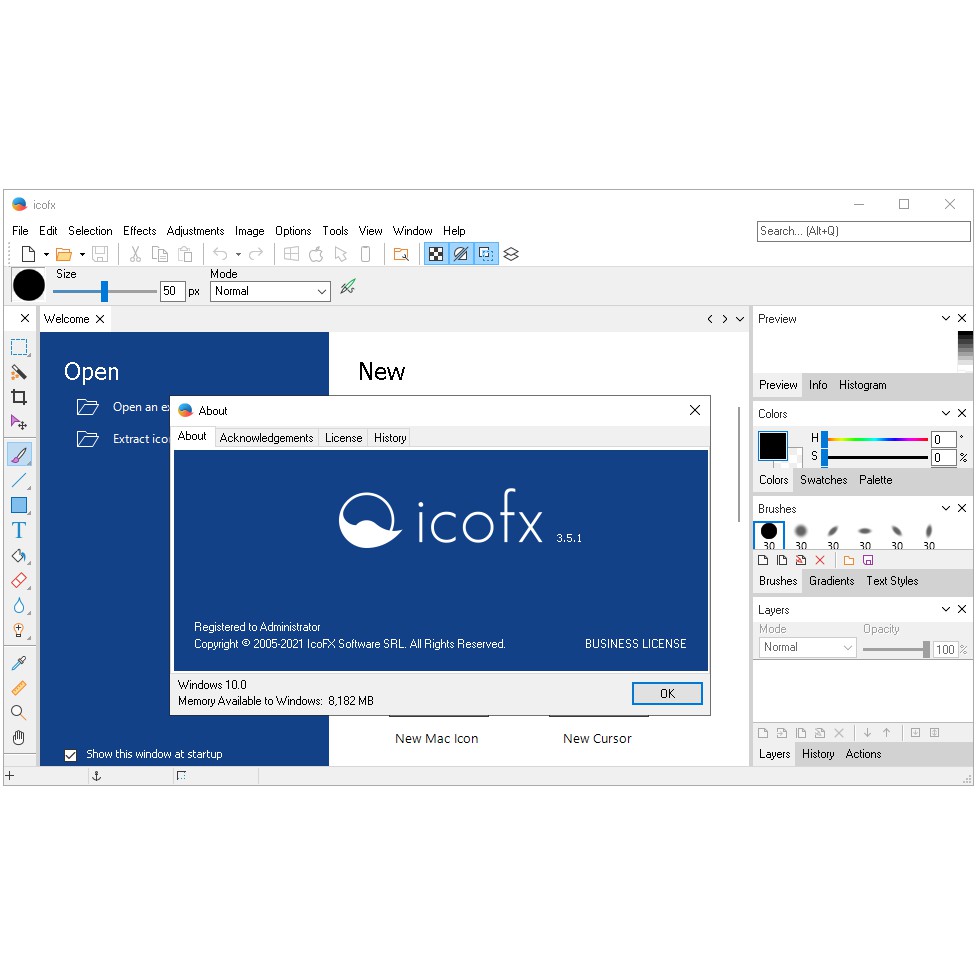This screenshot has height=976, width=976.
Task: Expand the New file dropdown arrow
Action: click(x=46, y=255)
